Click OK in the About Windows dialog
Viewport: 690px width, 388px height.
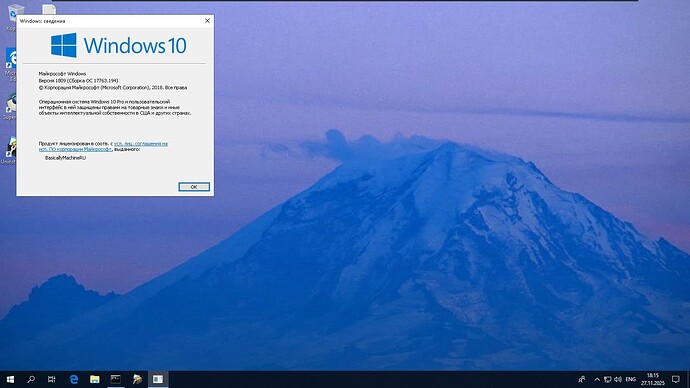[194, 187]
